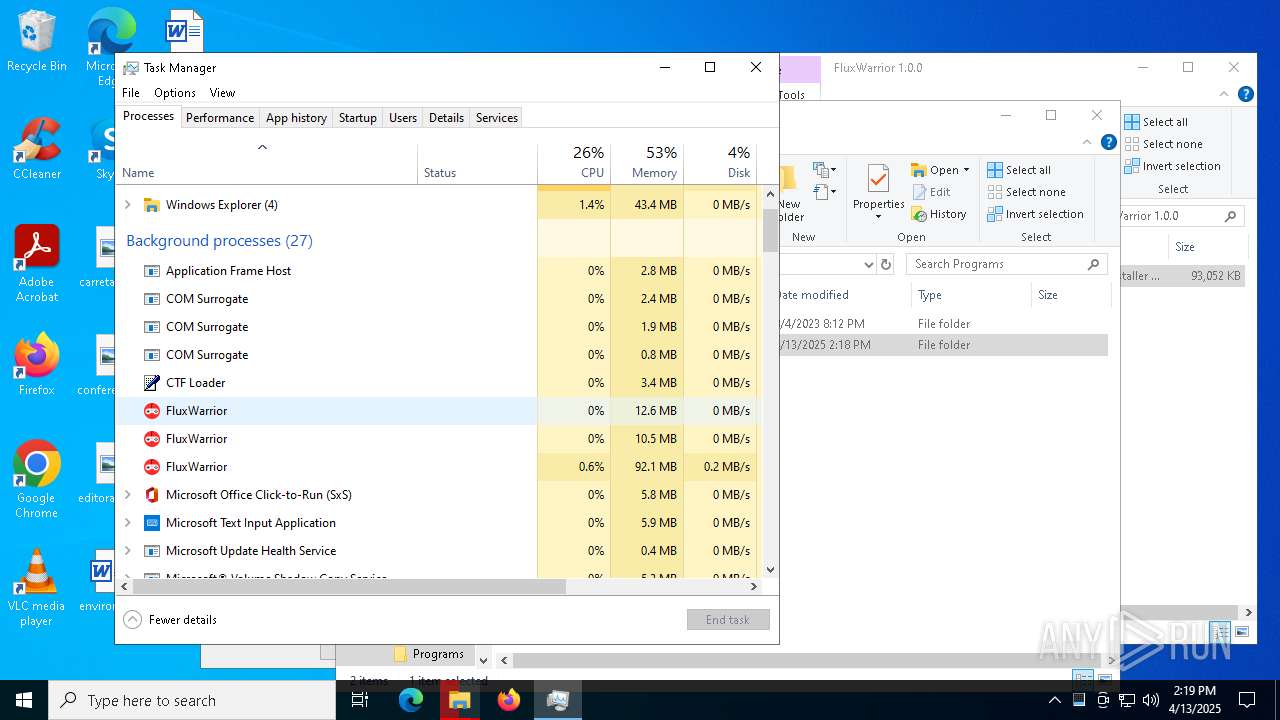Refresh the Programs folder address bar

[x=885, y=264]
